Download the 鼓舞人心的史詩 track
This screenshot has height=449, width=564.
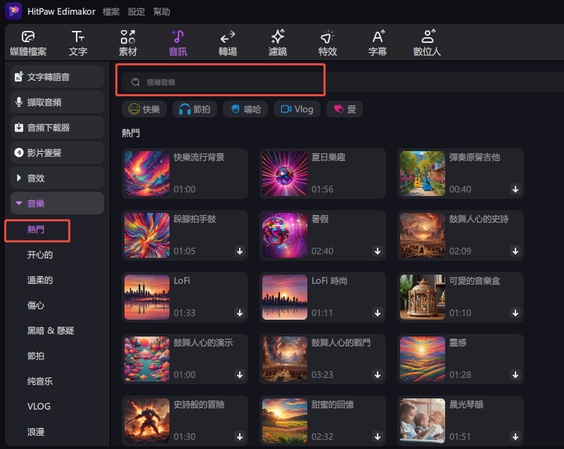click(x=515, y=251)
